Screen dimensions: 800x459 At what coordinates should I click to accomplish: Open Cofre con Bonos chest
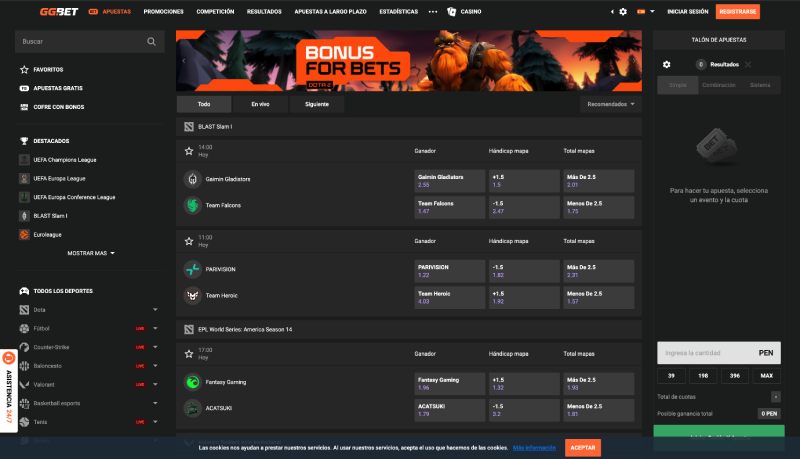(24, 107)
